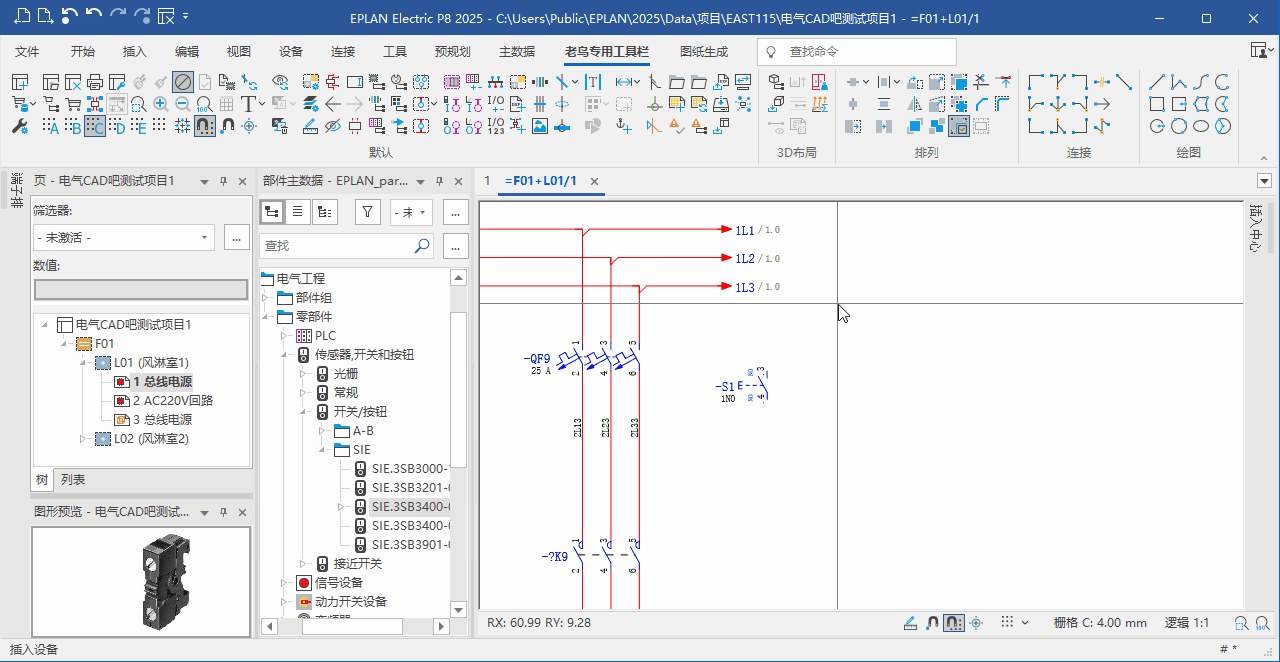Image resolution: width=1280 pixels, height=662 pixels.
Task: Select the ellipse drawing tool
Action: [1200, 126]
